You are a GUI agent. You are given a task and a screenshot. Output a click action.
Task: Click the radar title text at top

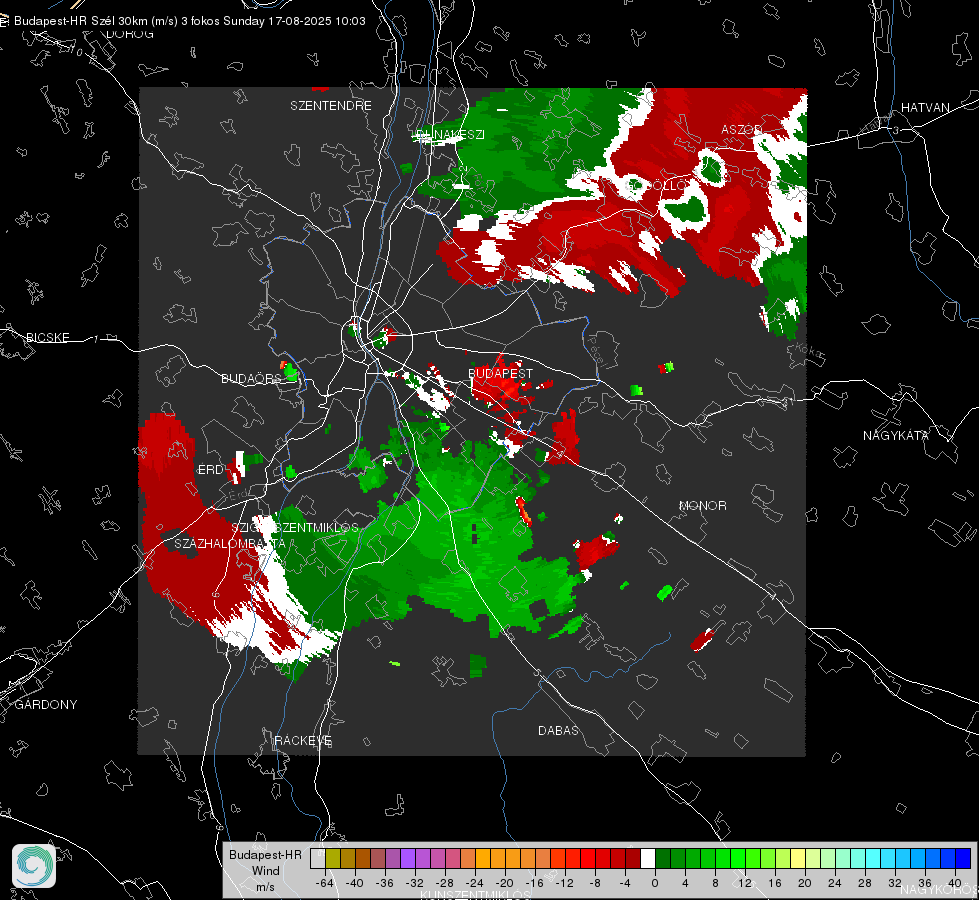(x=189, y=21)
